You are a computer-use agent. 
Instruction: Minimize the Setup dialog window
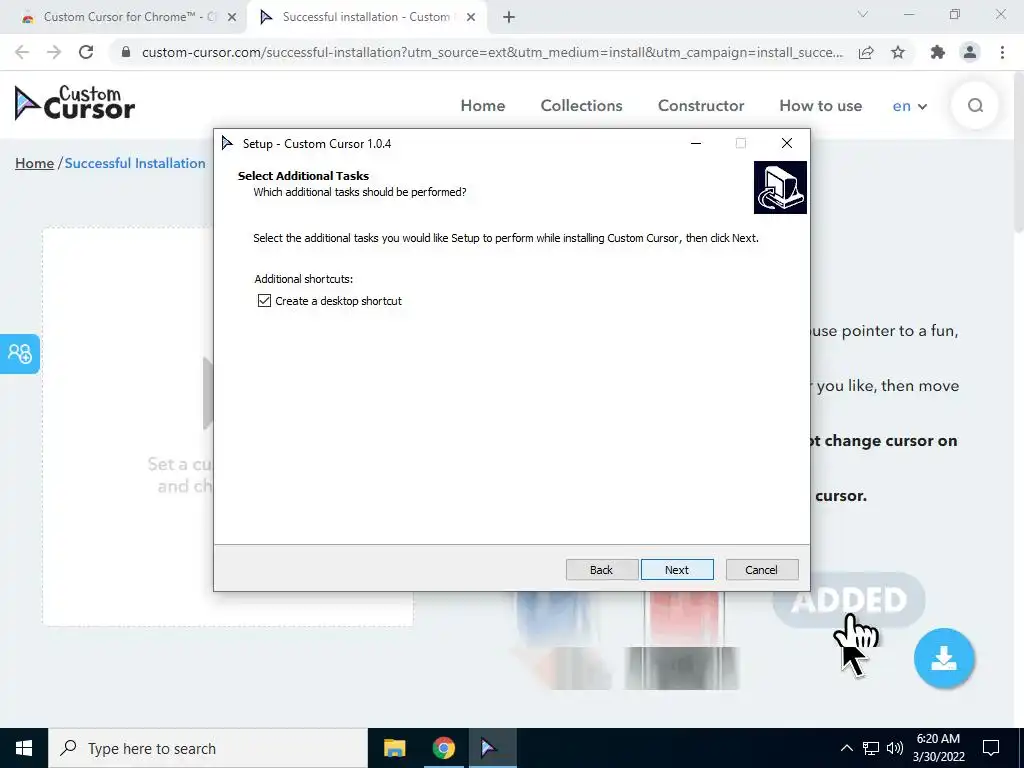pyautogui.click(x=696, y=143)
